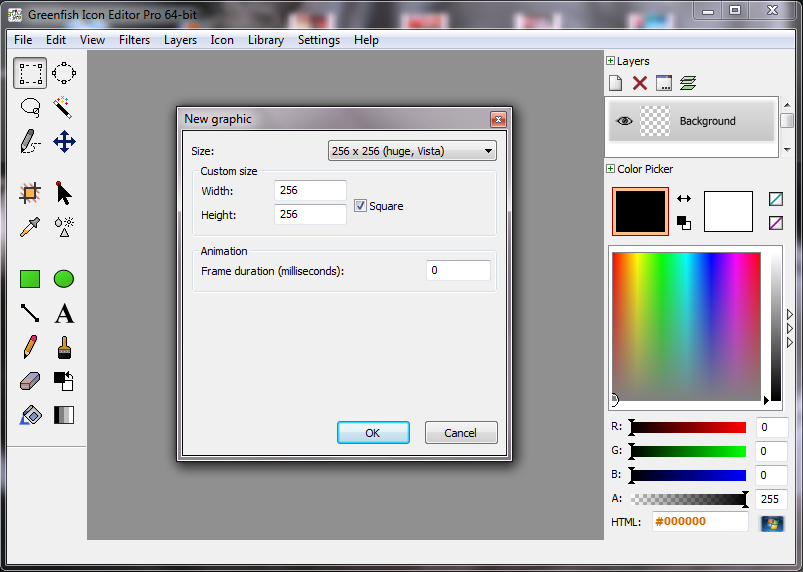
Task: Select the Pencil select tool
Action: point(30,141)
